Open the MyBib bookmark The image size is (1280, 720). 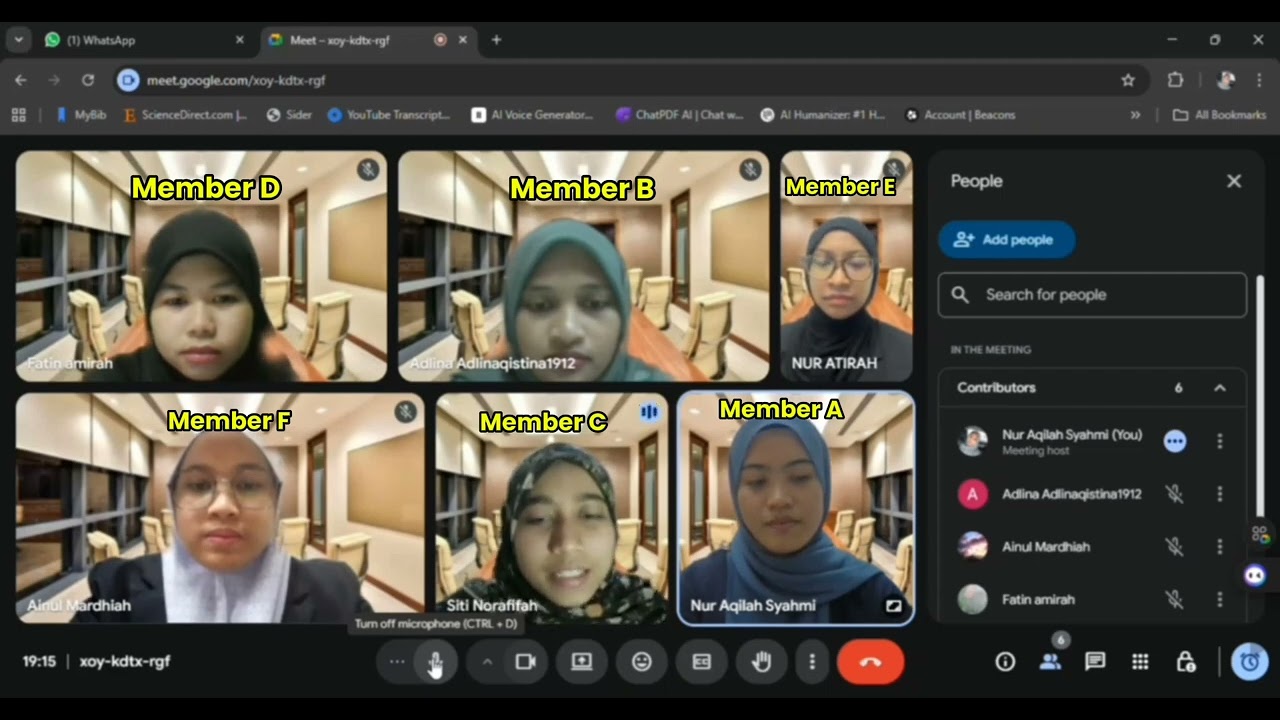[80, 115]
